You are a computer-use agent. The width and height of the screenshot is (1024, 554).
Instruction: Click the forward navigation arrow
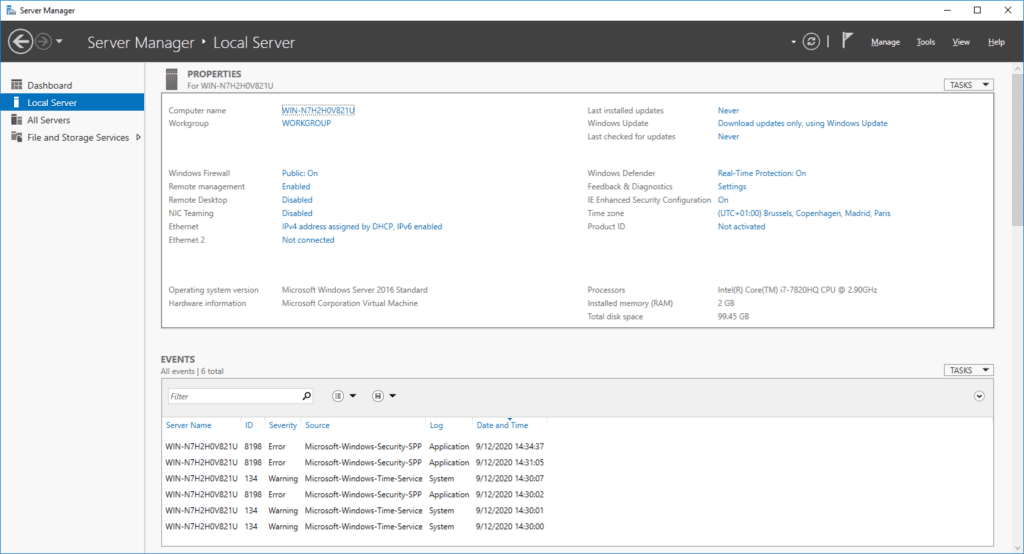43,42
